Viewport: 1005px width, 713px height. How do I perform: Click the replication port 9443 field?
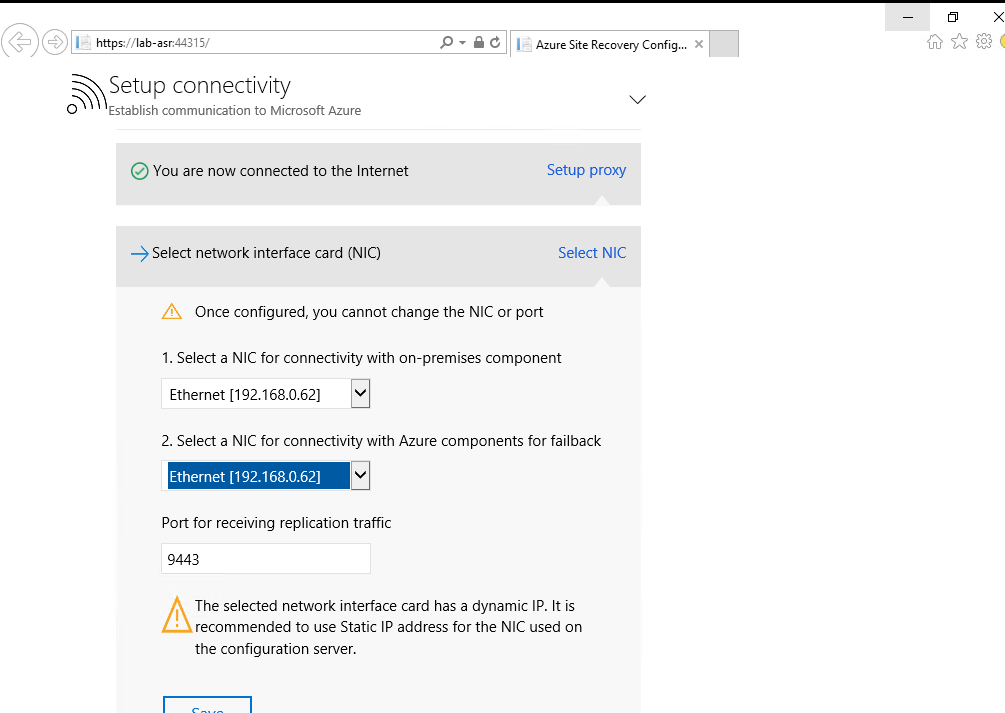[x=266, y=559]
